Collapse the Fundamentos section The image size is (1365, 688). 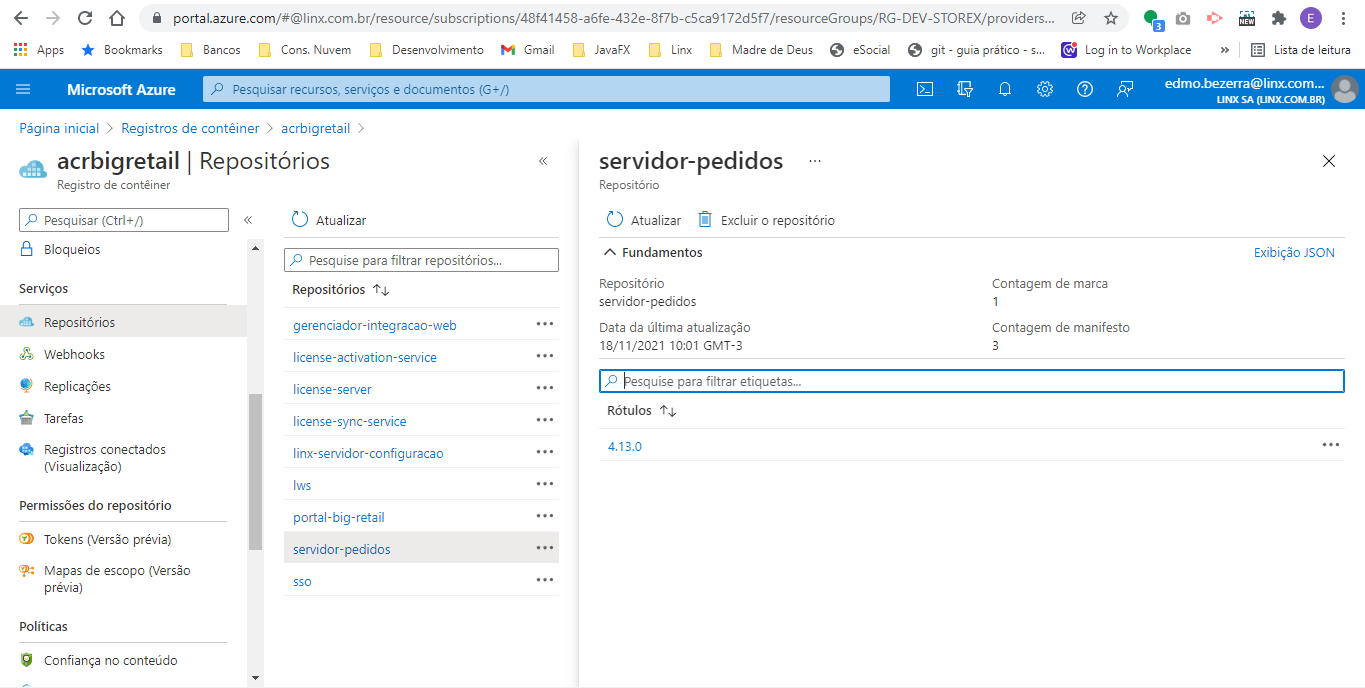610,253
